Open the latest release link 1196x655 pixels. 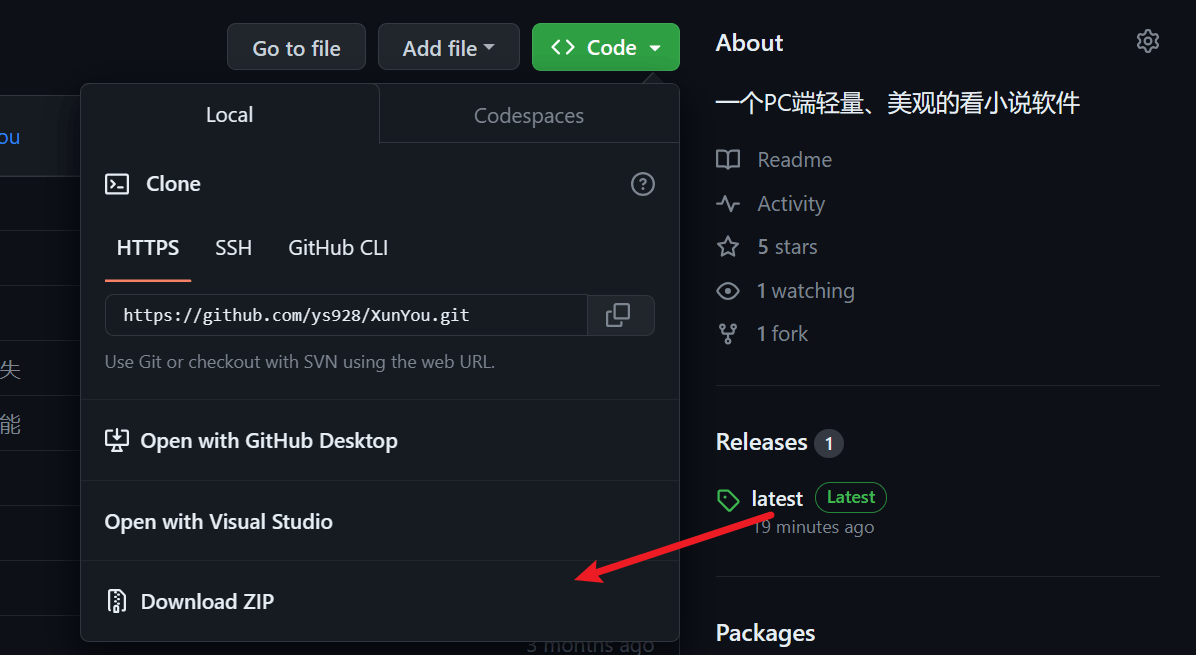point(777,499)
